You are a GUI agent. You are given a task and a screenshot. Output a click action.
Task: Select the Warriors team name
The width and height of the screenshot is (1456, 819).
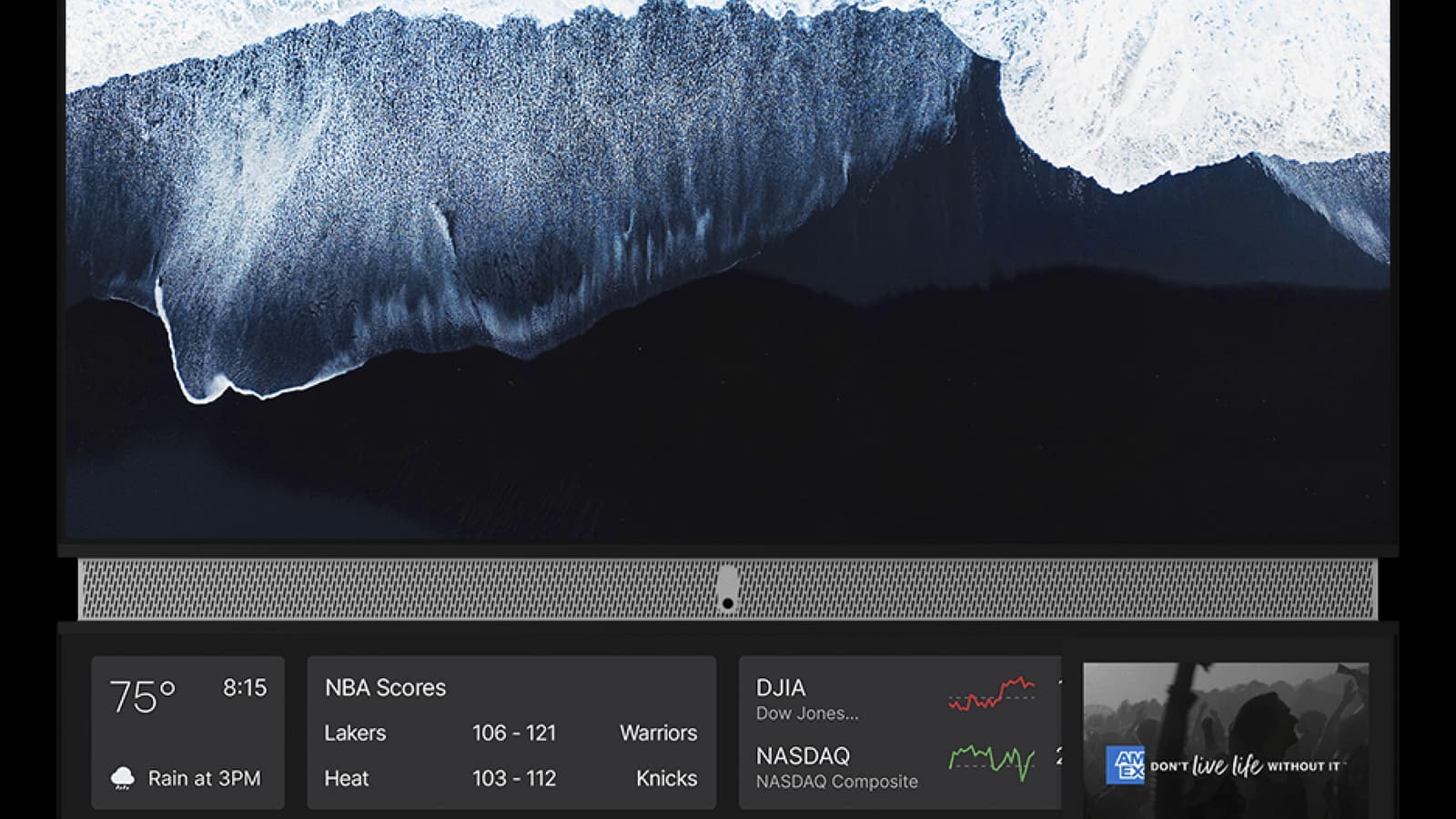pyautogui.click(x=658, y=733)
